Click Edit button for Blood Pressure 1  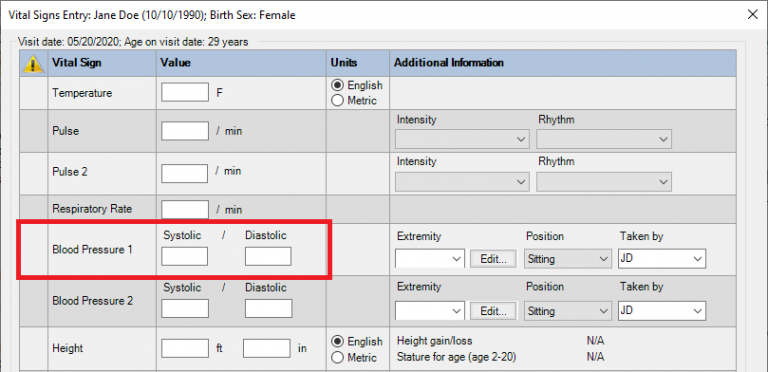pyautogui.click(x=493, y=259)
